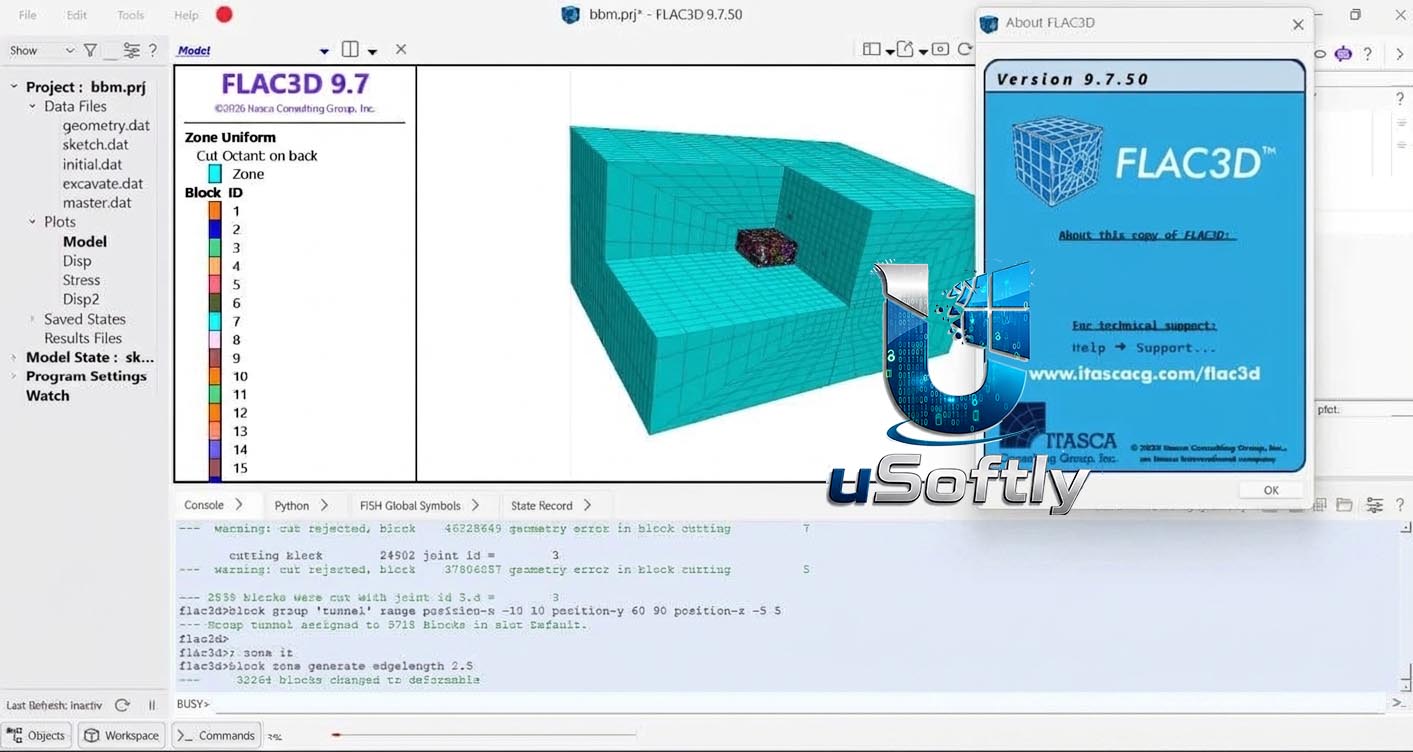Click the console options sliders icon

(1375, 505)
